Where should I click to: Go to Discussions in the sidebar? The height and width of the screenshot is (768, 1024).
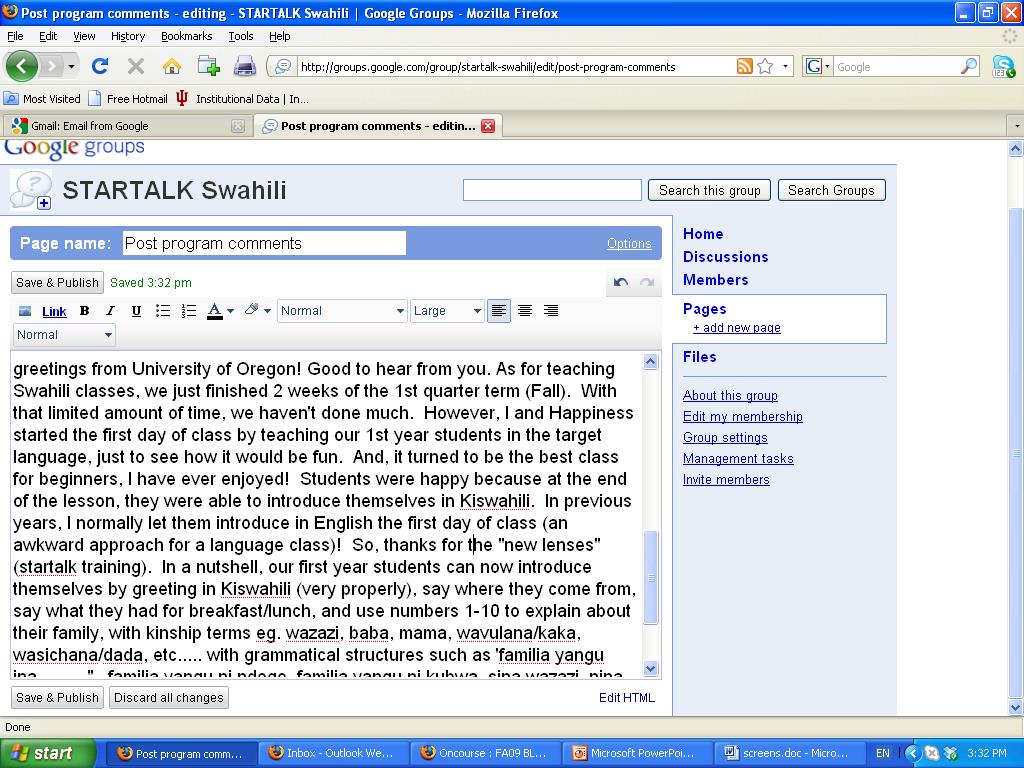point(725,257)
